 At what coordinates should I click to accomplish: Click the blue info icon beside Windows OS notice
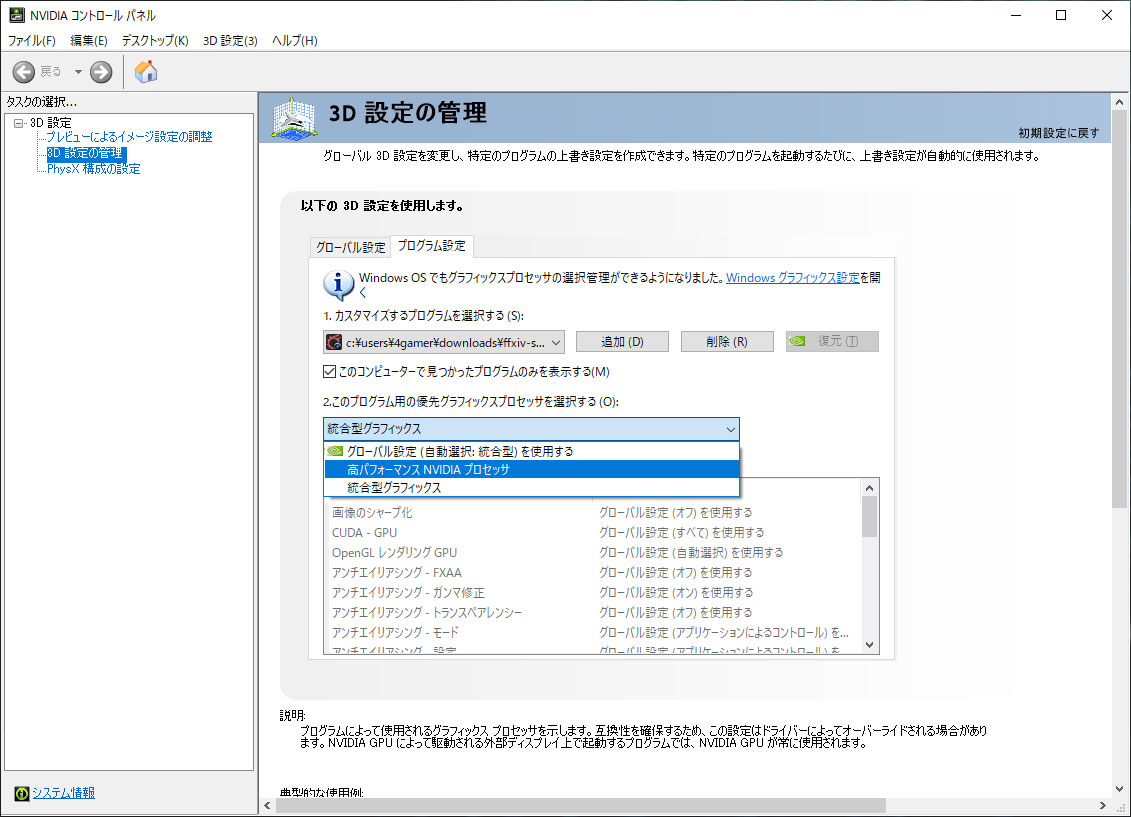338,285
